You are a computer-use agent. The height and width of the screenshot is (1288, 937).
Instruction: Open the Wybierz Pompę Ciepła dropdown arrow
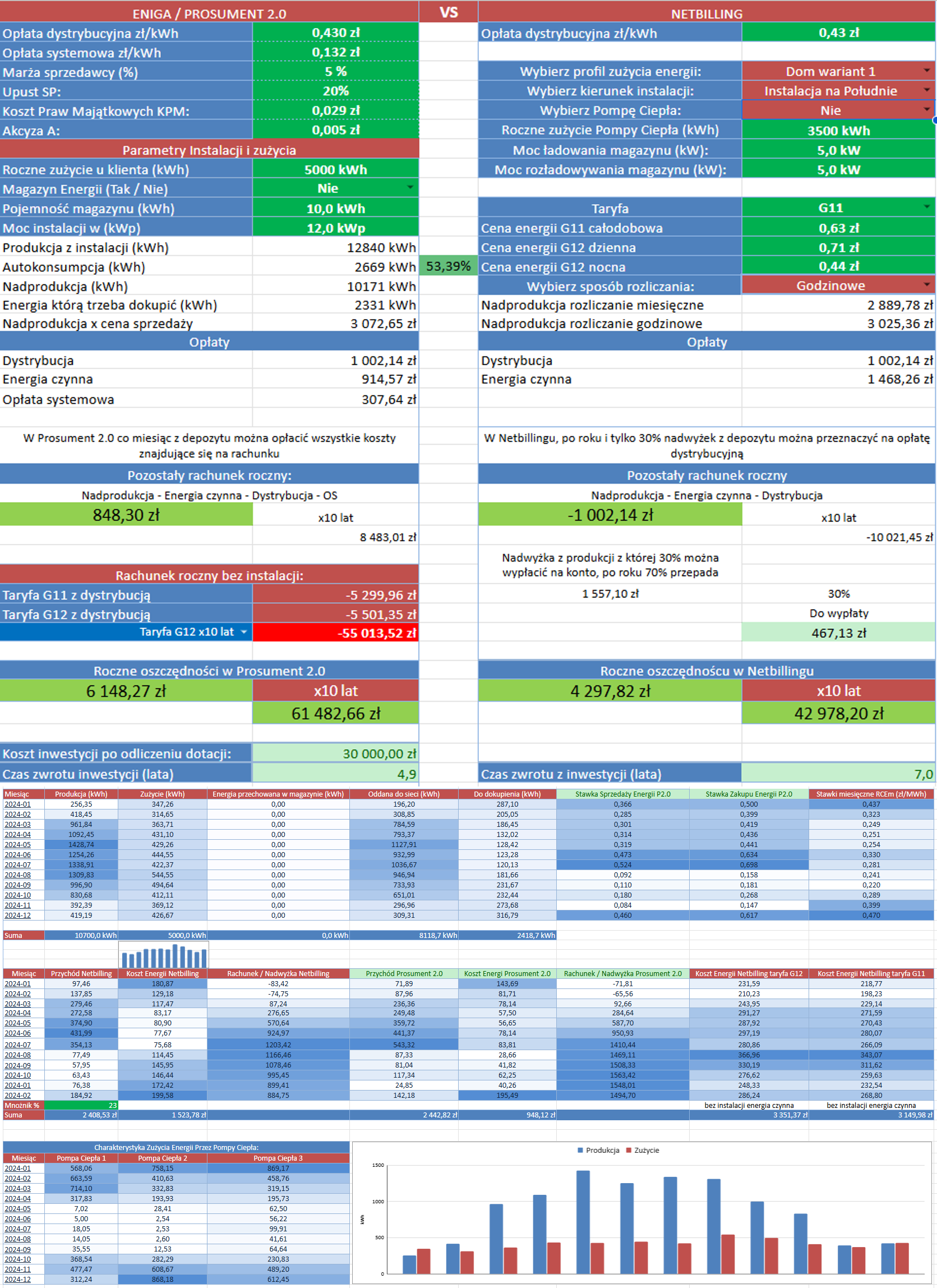926,110
